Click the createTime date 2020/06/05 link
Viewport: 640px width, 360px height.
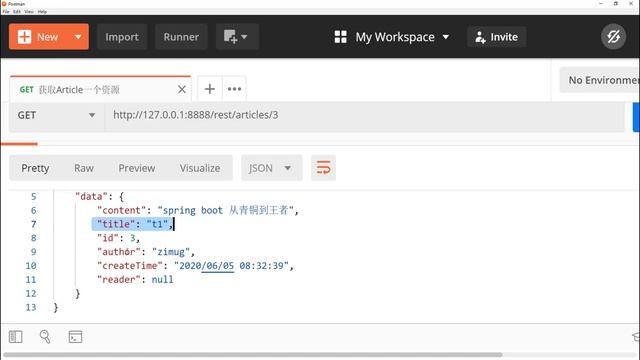[207, 266]
